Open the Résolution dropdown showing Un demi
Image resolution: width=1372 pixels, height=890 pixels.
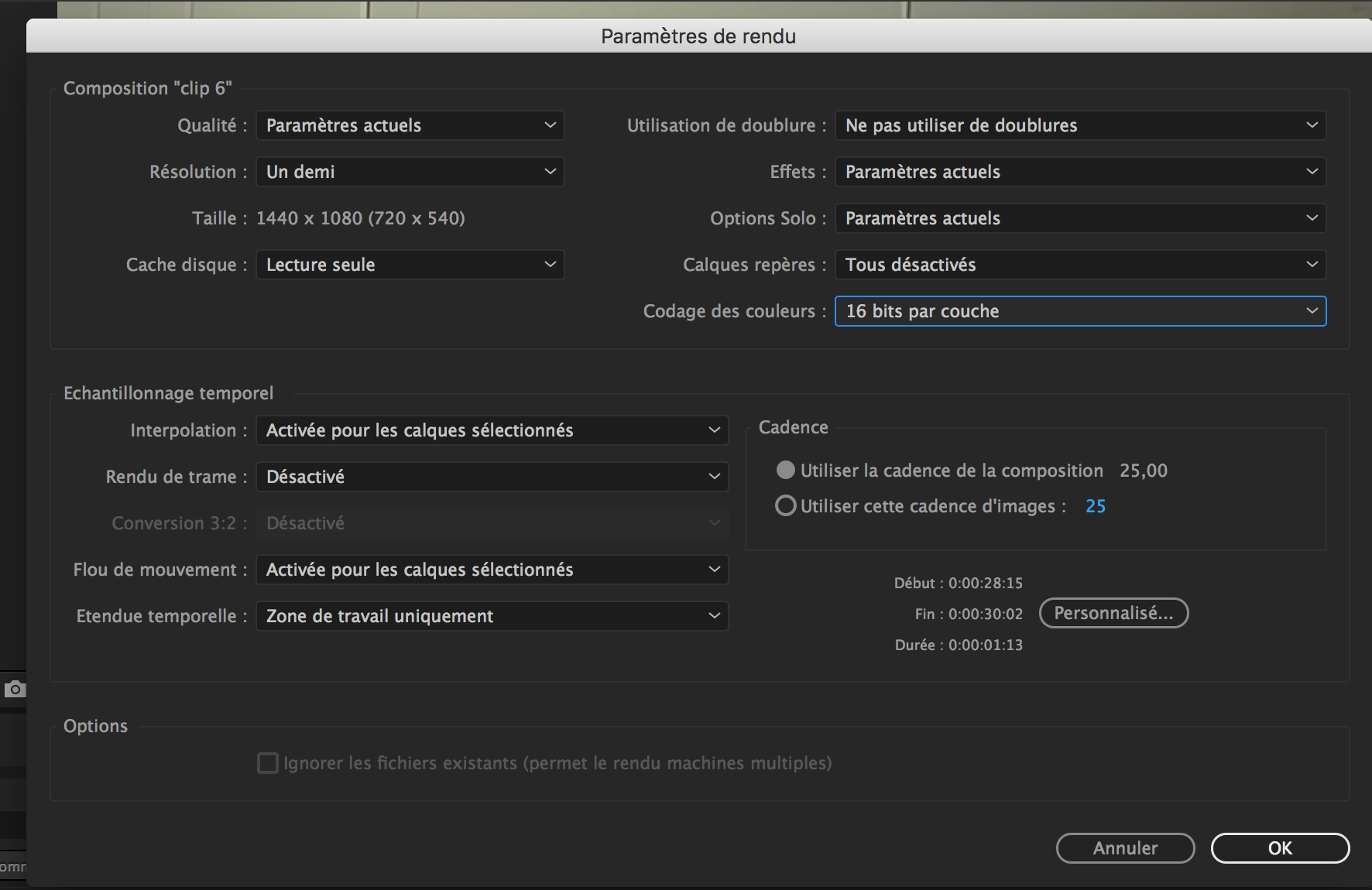tap(410, 172)
